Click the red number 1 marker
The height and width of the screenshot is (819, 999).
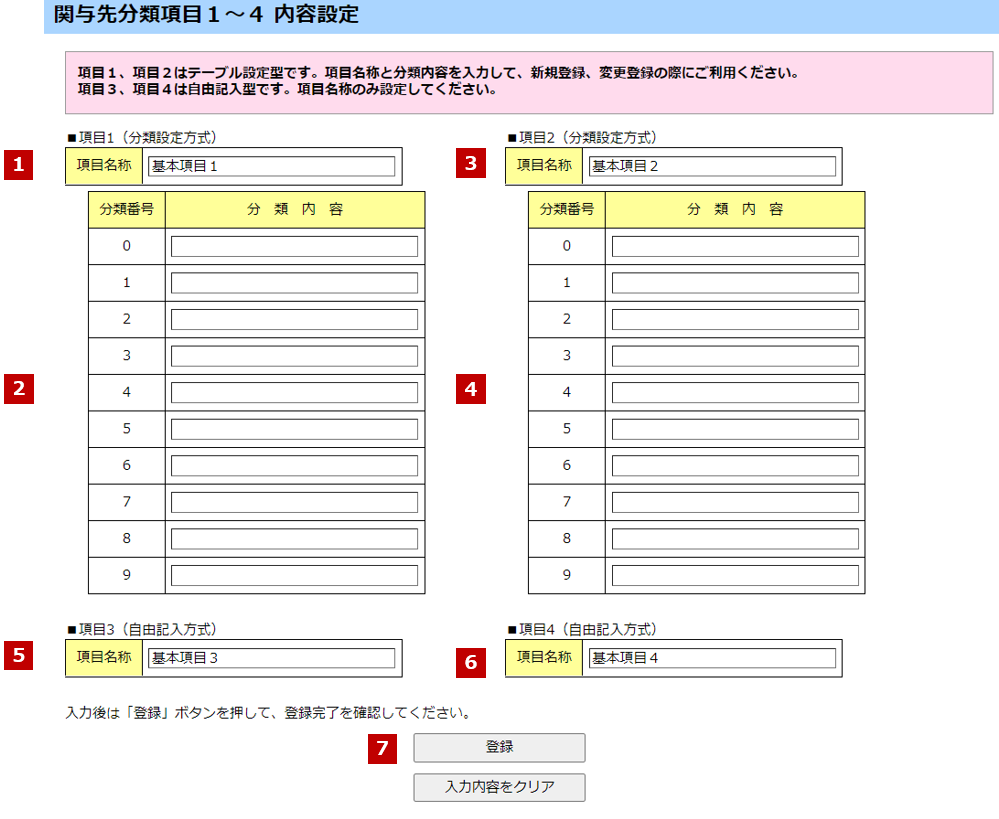point(19,164)
